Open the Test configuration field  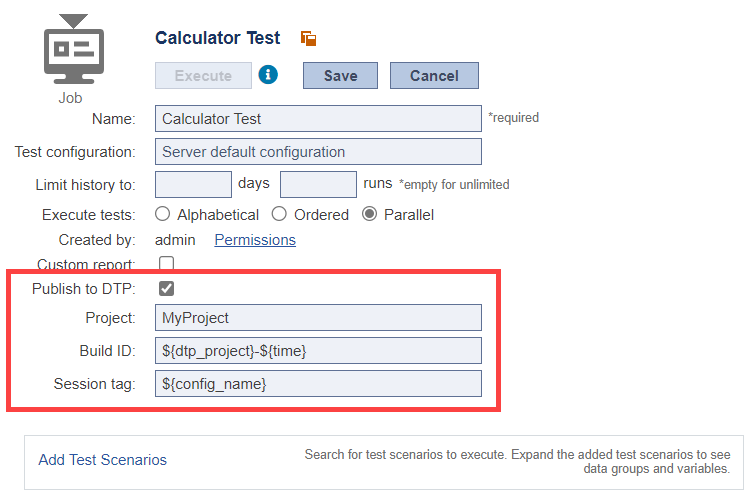tap(318, 151)
